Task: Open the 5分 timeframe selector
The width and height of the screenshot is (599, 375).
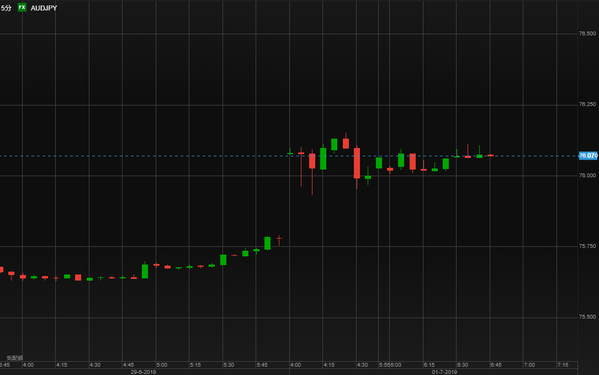Action: 6,8
